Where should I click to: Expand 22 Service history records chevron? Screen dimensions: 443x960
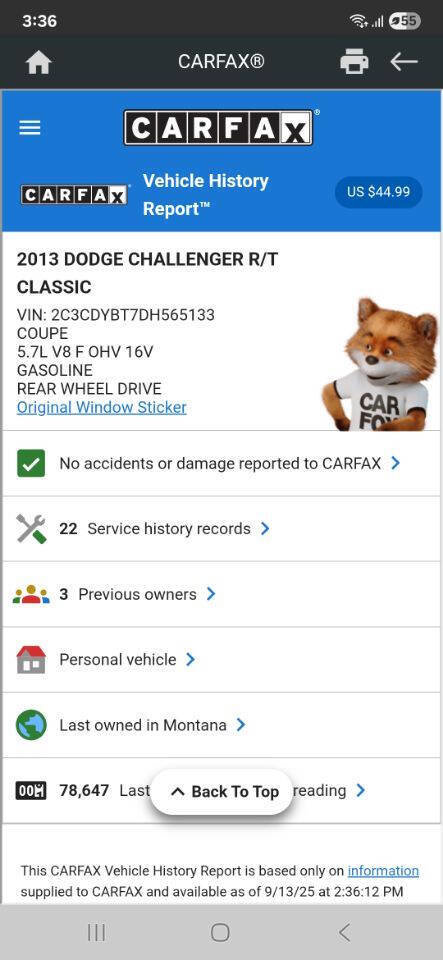(265, 529)
